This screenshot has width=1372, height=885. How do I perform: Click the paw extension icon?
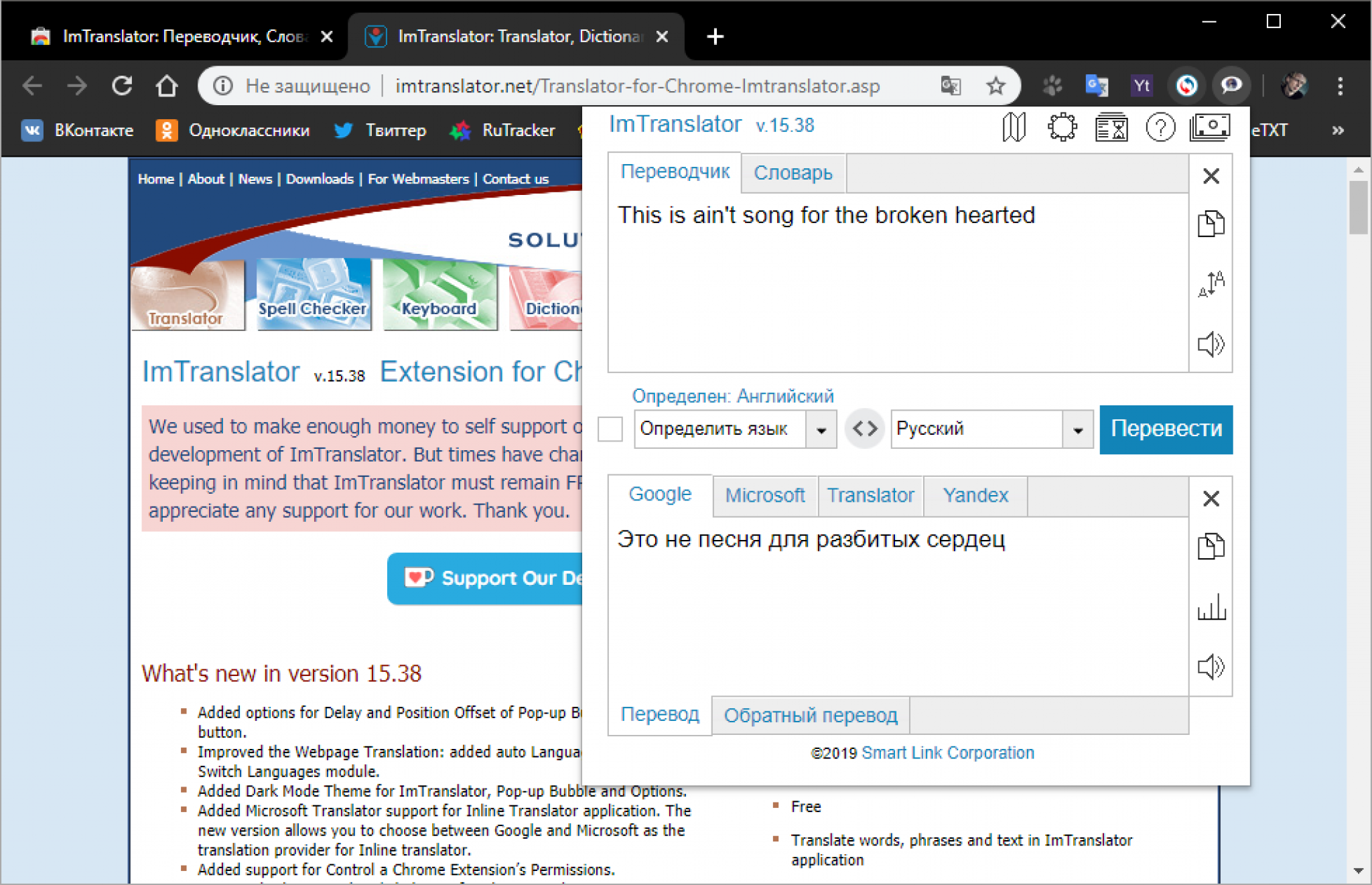tap(1052, 86)
